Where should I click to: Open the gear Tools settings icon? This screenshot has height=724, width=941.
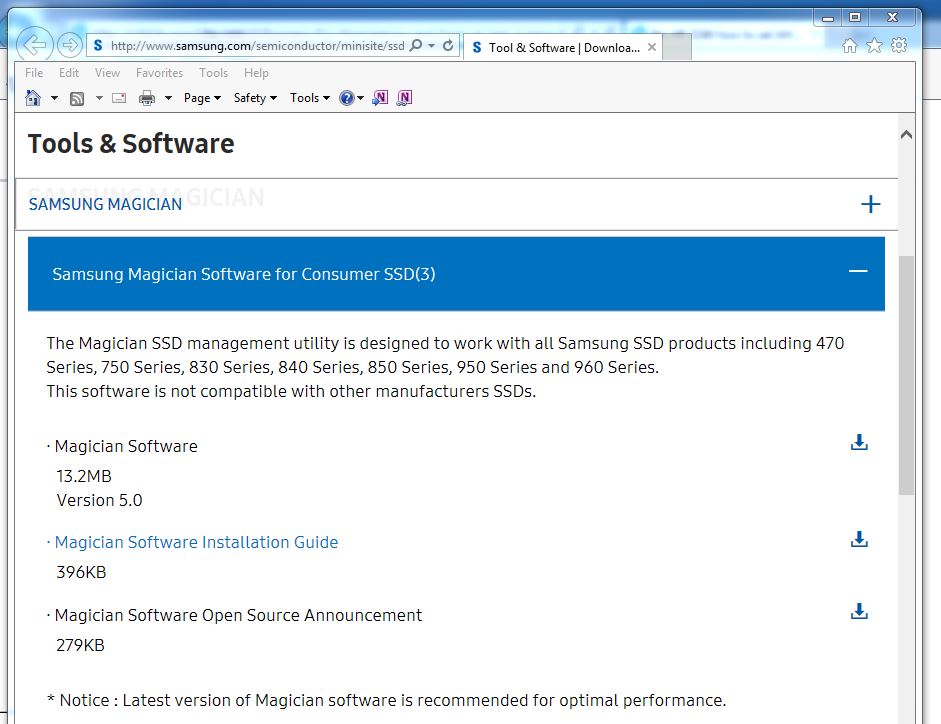pos(899,46)
